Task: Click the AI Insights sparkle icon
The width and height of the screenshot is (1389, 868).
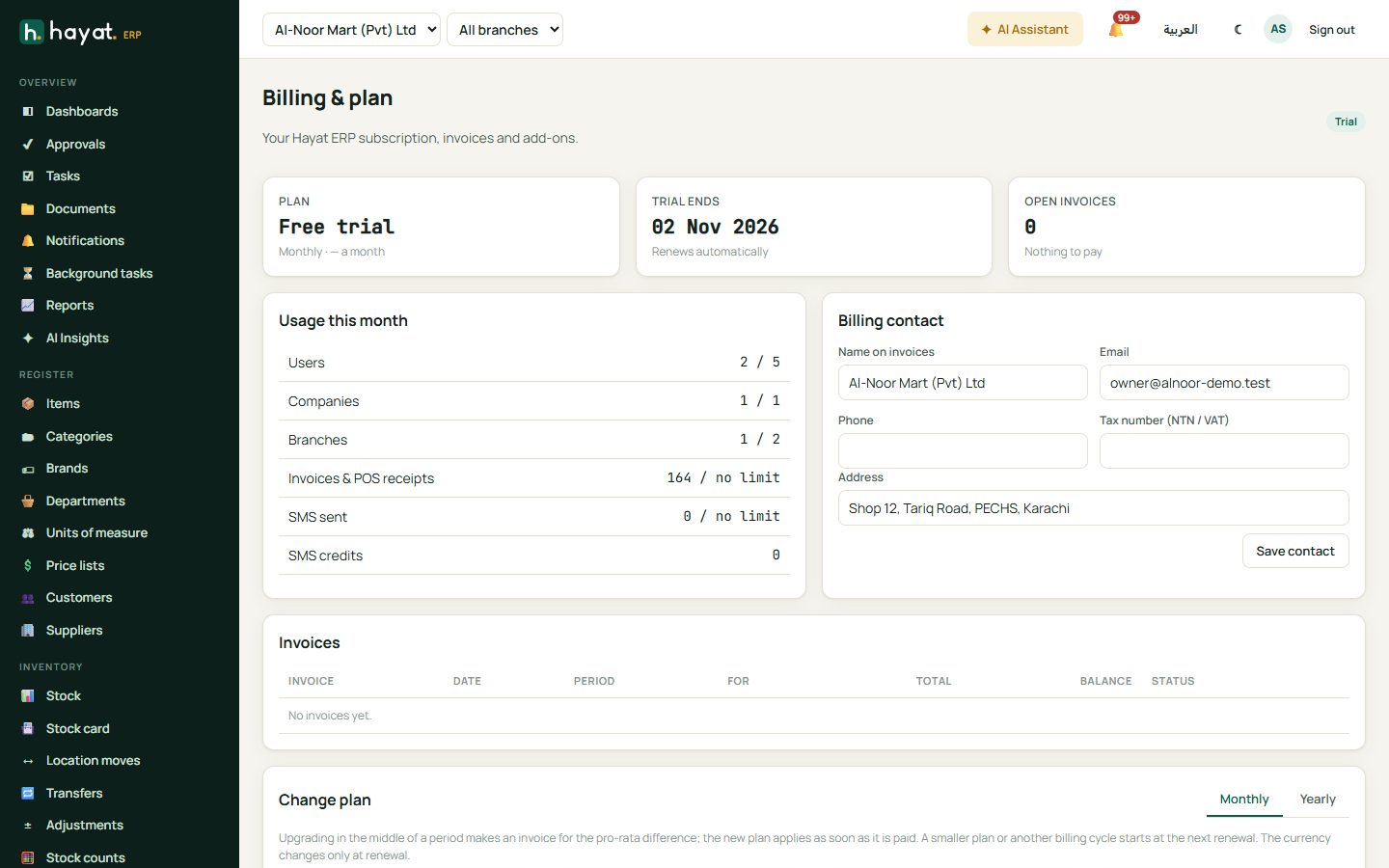Action: click(x=28, y=339)
